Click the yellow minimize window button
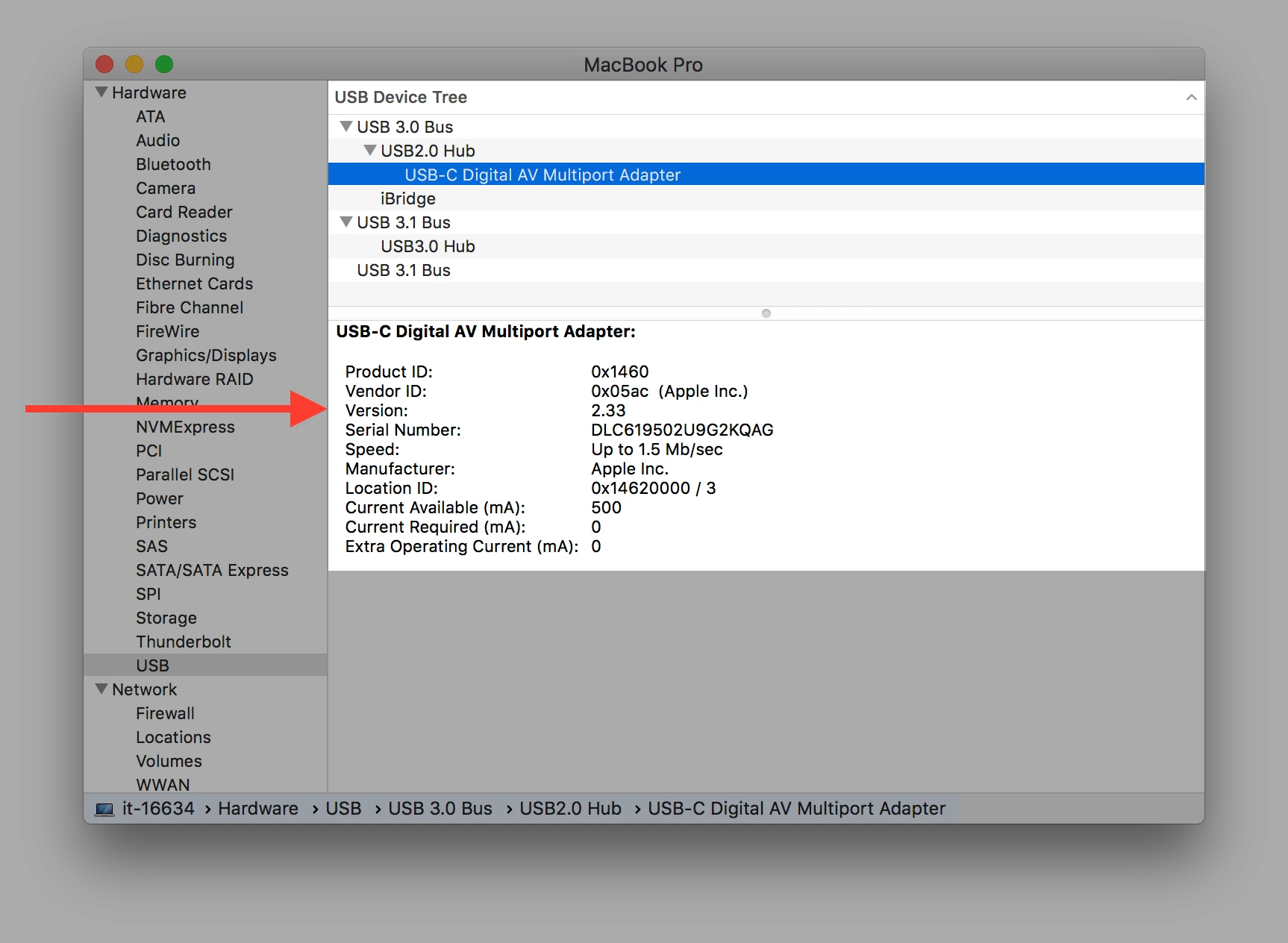This screenshot has height=943, width=1288. tap(134, 65)
